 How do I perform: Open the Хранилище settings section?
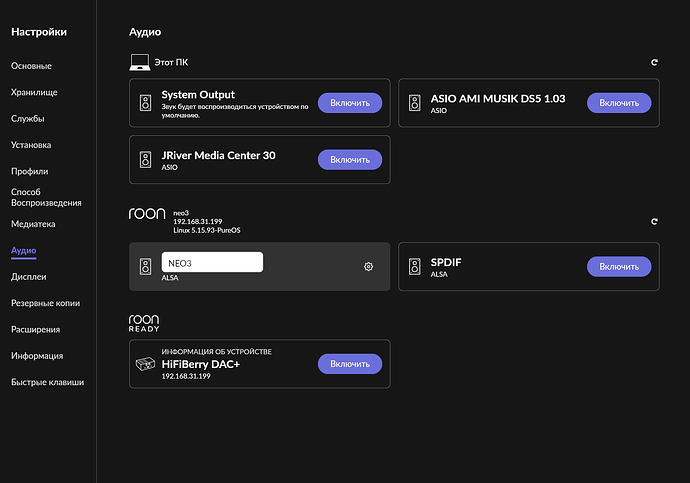click(x=34, y=92)
